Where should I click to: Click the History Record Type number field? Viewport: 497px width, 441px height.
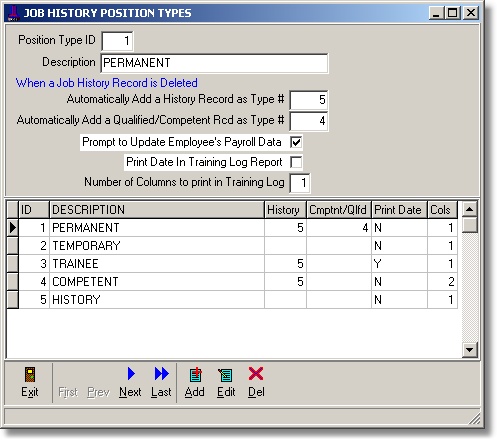pos(309,100)
